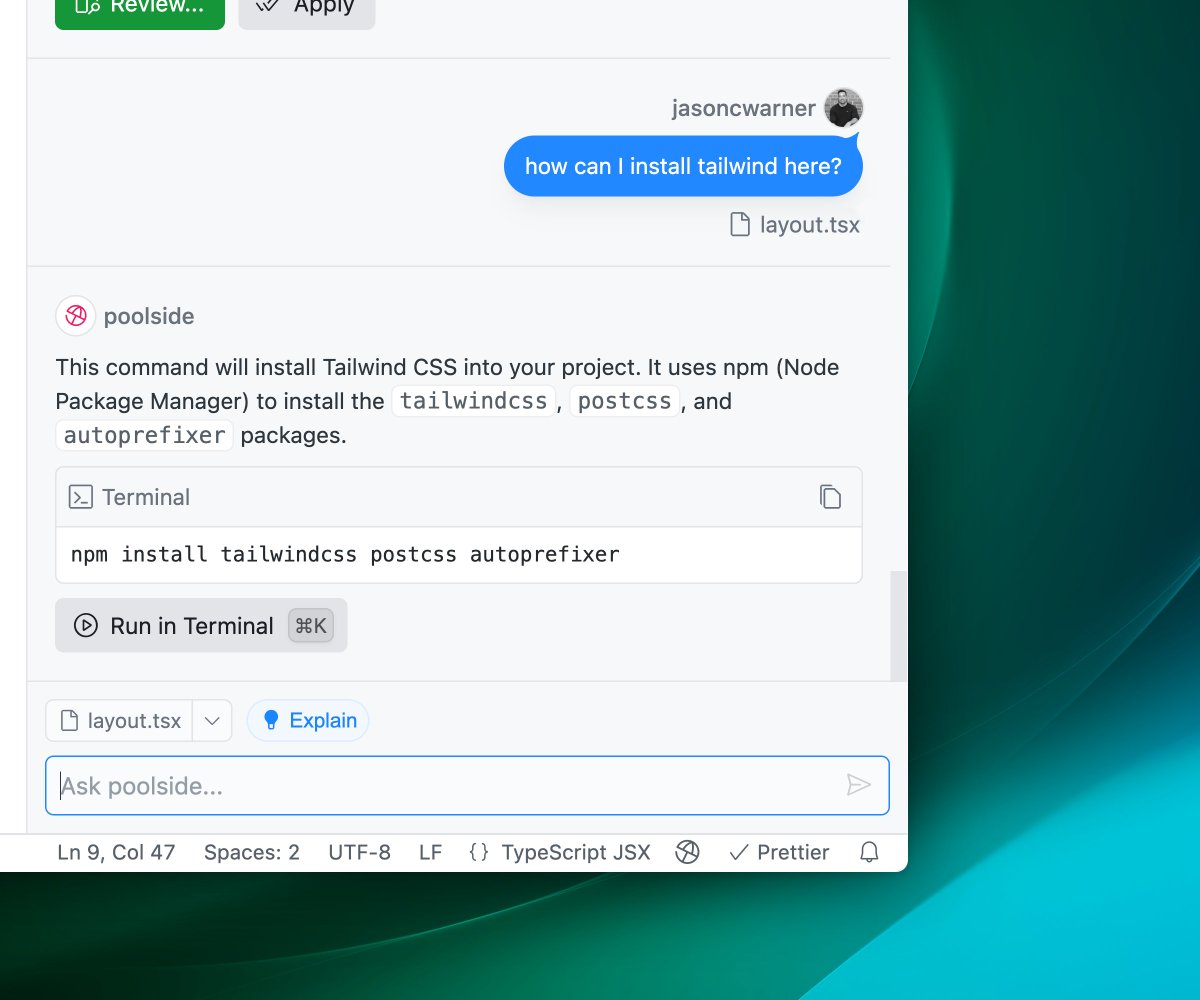Click Run in Terminal button
Viewport: 1200px width, 1000px height.
pyautogui.click(x=201, y=625)
